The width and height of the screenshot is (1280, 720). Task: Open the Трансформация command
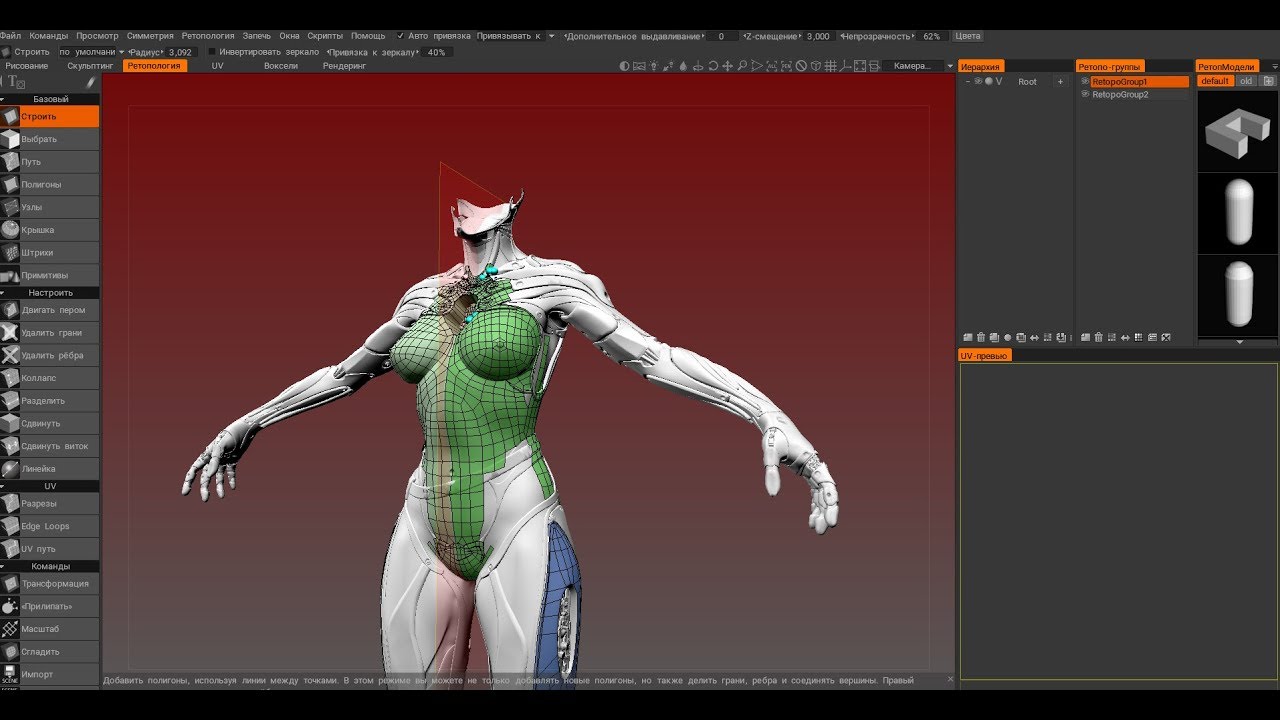[x=50, y=584]
